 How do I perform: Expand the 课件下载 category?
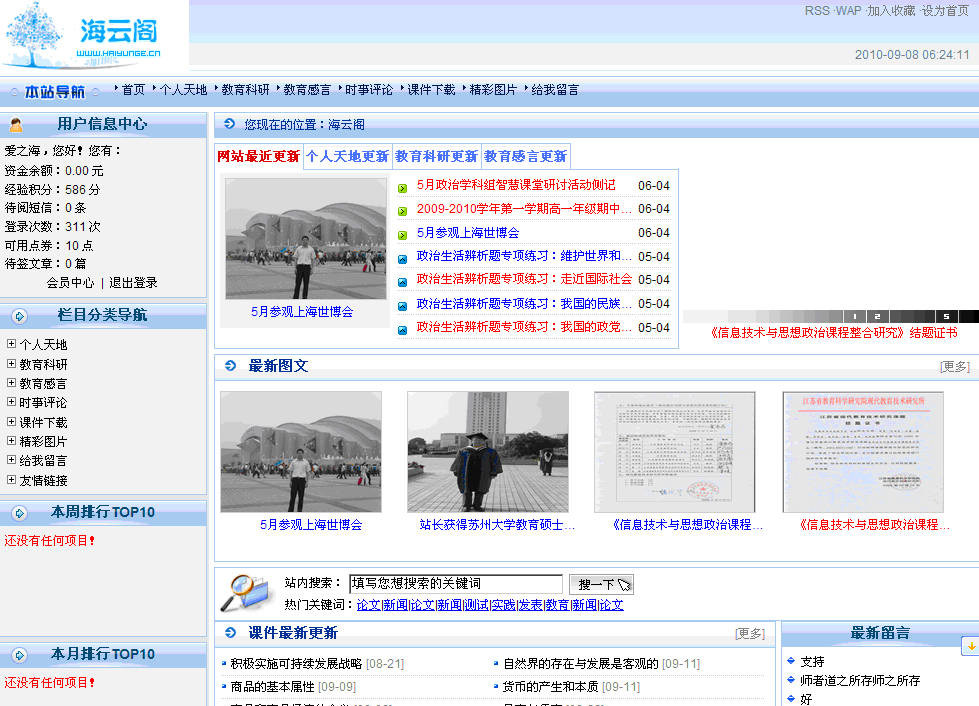point(11,422)
